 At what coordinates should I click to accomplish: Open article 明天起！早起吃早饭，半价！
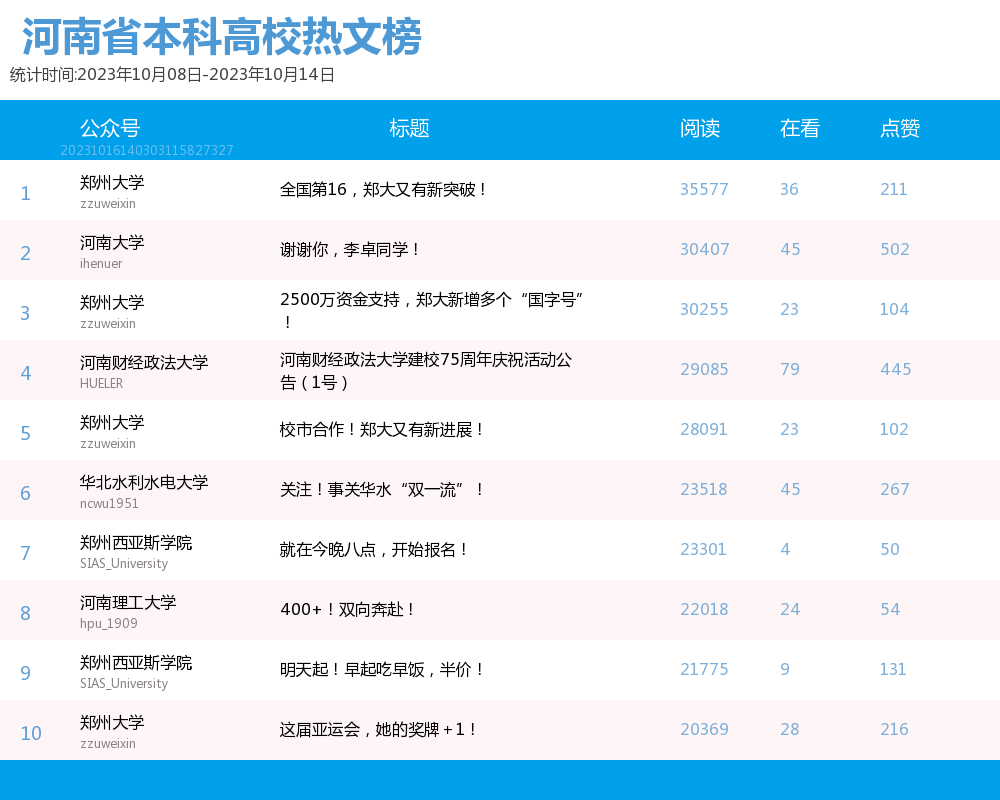[x=382, y=669]
